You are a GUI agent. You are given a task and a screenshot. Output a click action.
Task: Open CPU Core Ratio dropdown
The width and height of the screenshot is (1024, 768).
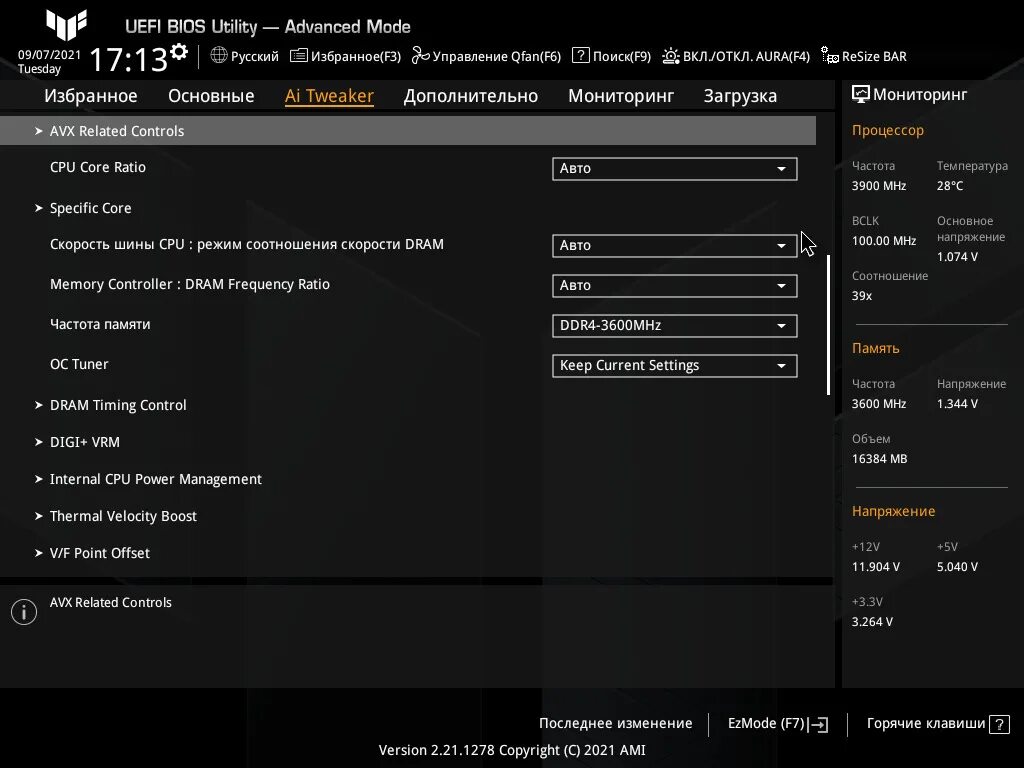(675, 168)
